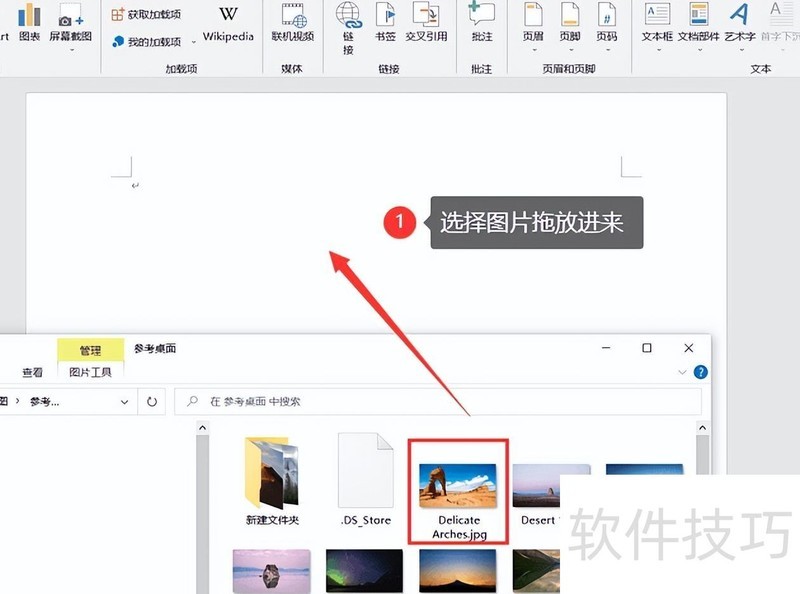800x594 pixels.
Task: Expand the 文本框 dropdown arrow
Action: pyautogui.click(x=658, y=50)
